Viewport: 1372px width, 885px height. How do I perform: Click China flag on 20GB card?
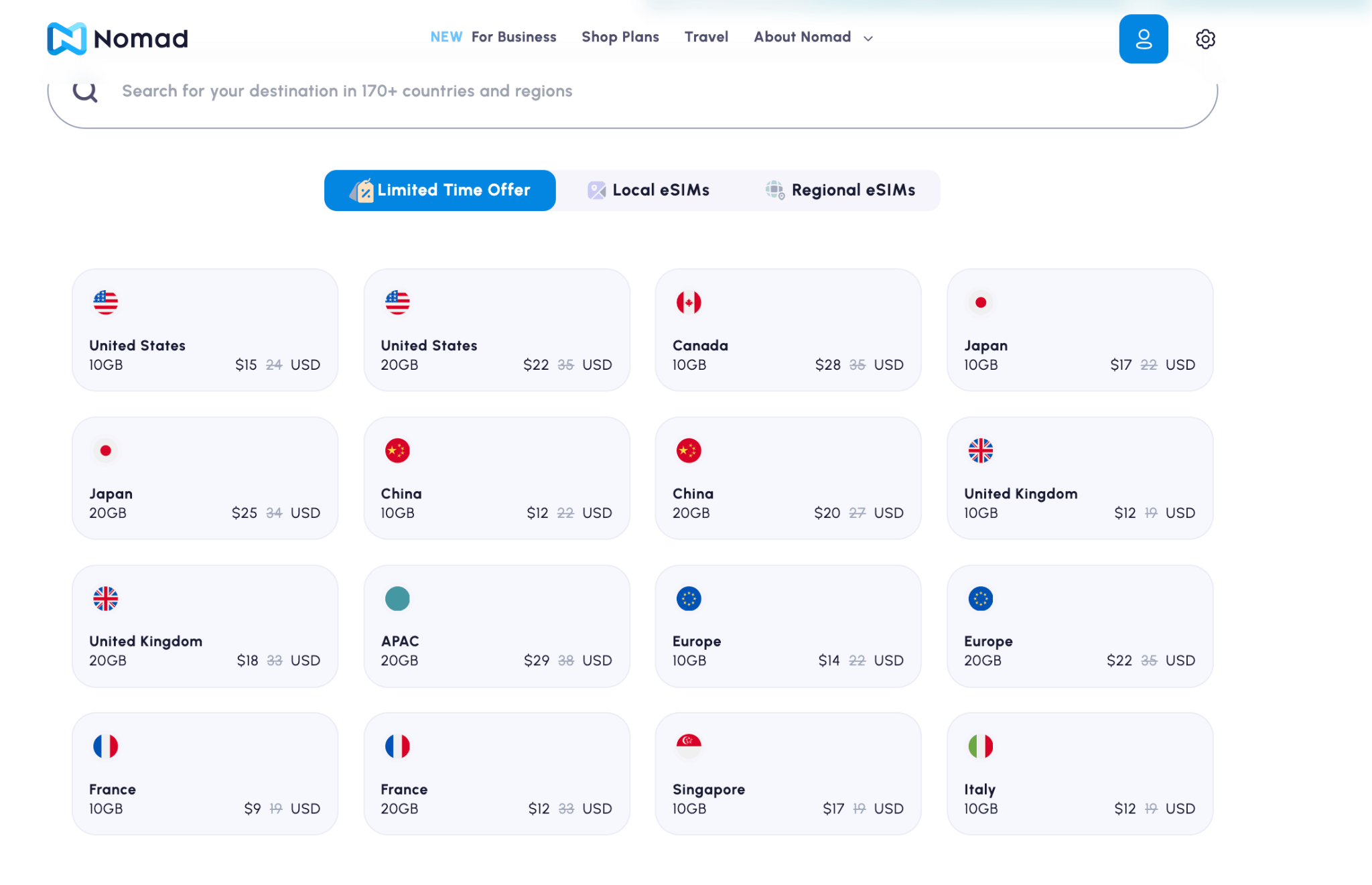[689, 451]
